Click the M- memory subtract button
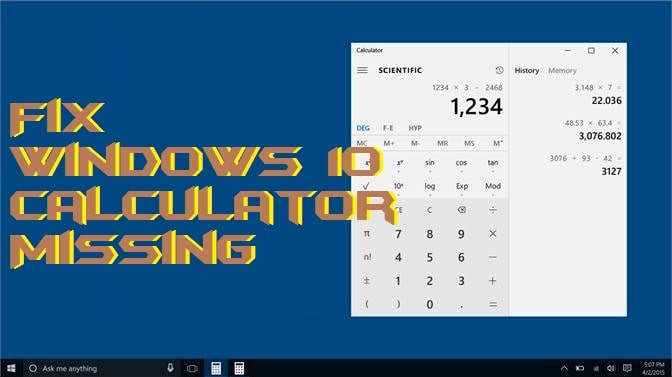The width and height of the screenshot is (672, 377). (415, 143)
